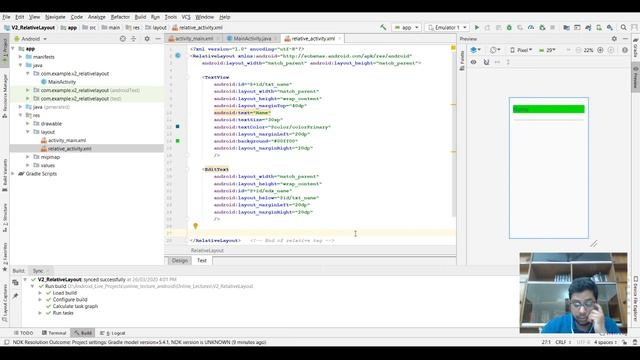The width and height of the screenshot is (640, 360).
Task: Click the lightbulb quick-fix icon in editor
Action: point(196,226)
